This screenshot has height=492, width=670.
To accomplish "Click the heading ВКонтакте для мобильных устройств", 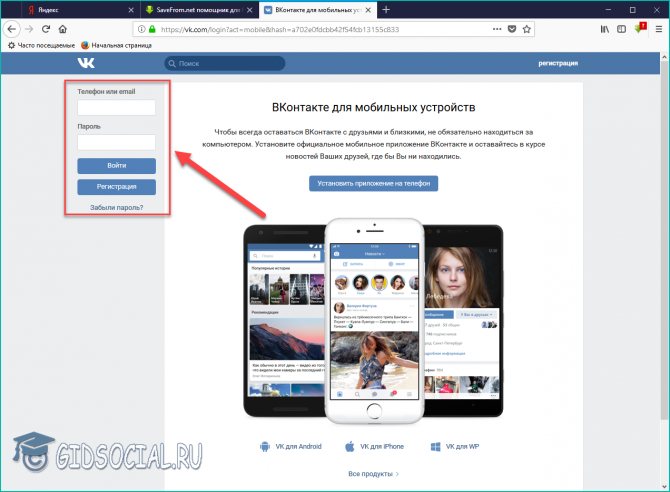I will tap(373, 107).
